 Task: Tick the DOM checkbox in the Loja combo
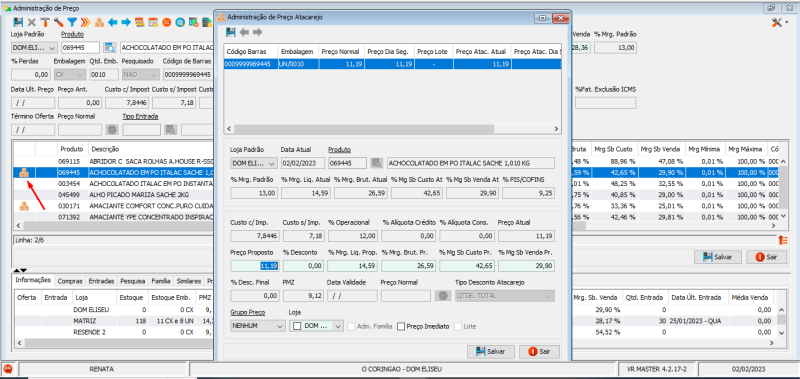(297, 326)
